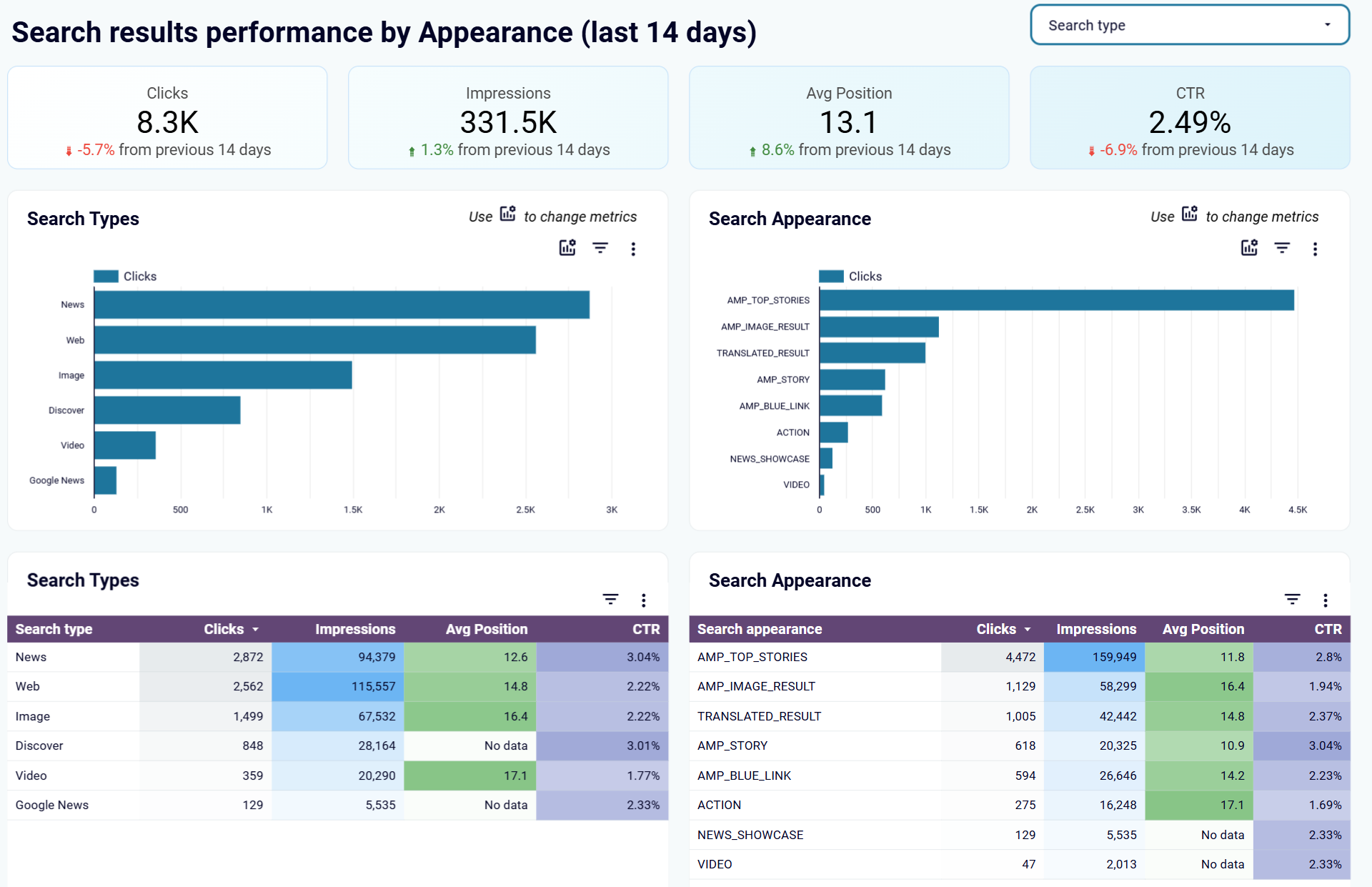1372x887 pixels.
Task: Click the filter icon on the Search Appearance chart
Action: 1283,248
